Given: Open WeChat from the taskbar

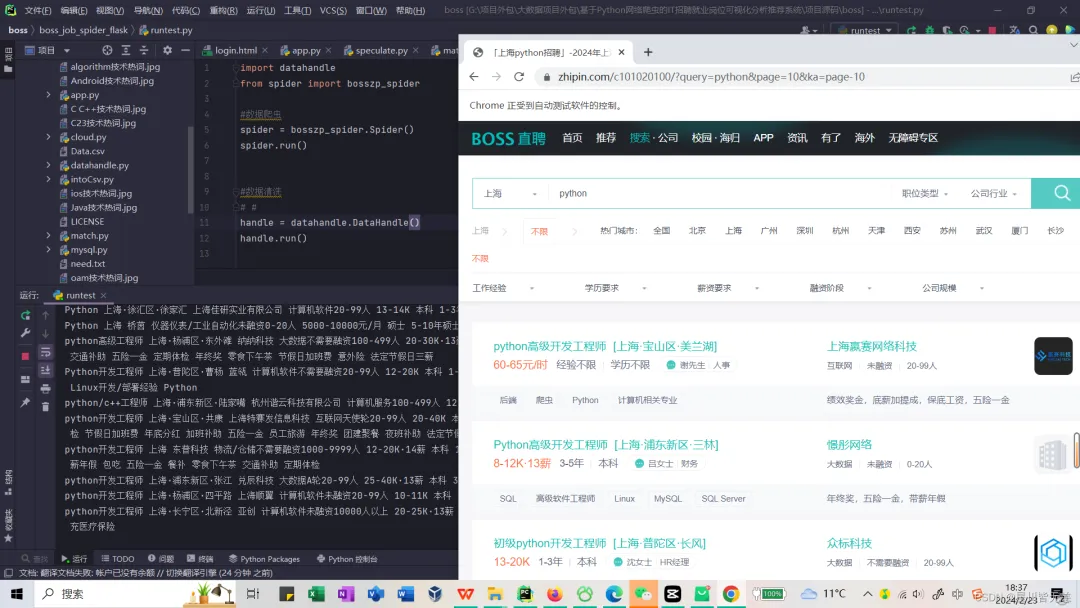Looking at the screenshot, I should pyautogui.click(x=643, y=594).
